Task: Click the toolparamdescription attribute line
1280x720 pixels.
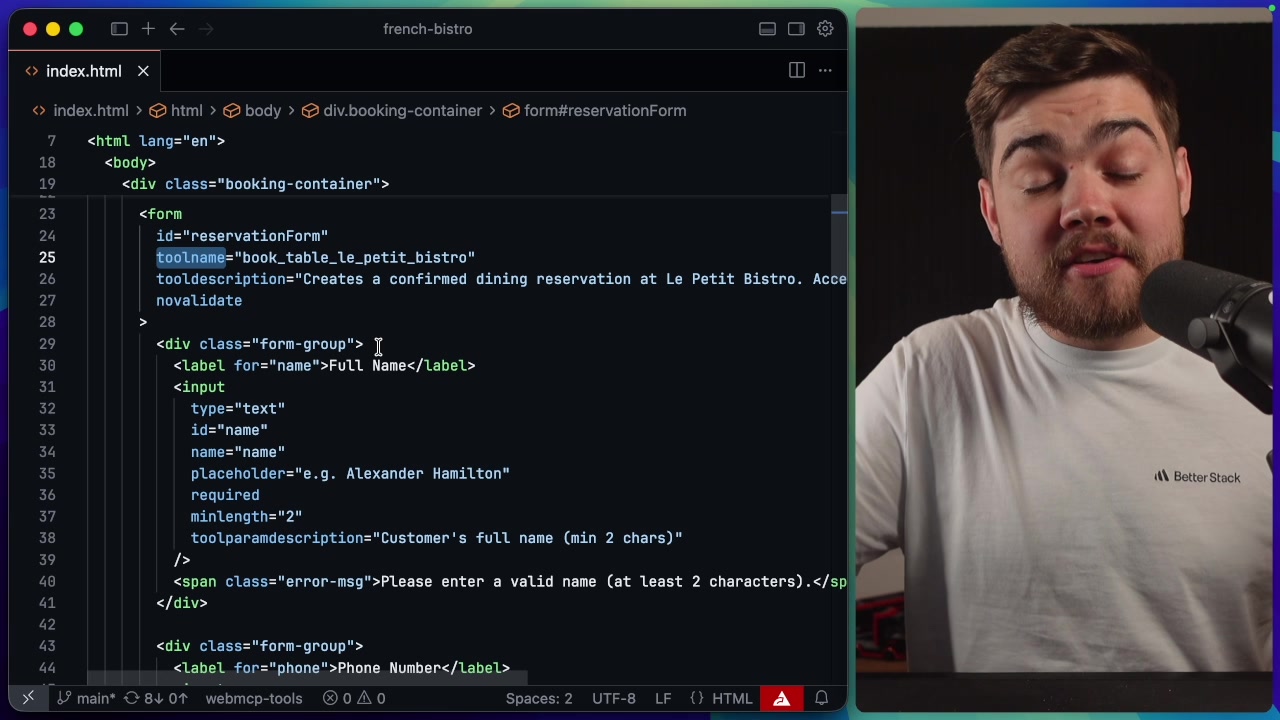Action: coord(437,538)
